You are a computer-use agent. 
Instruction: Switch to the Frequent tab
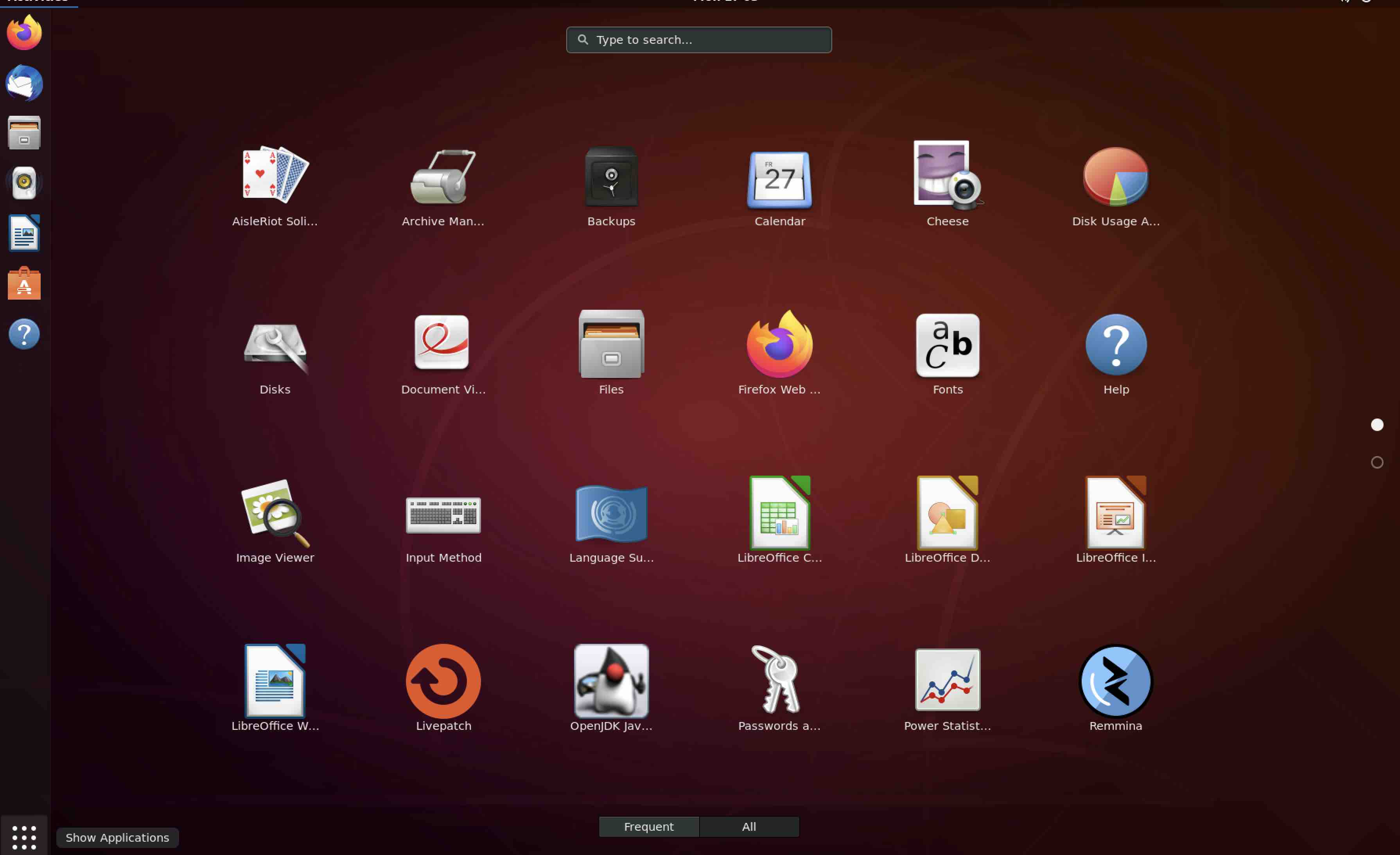click(x=648, y=826)
